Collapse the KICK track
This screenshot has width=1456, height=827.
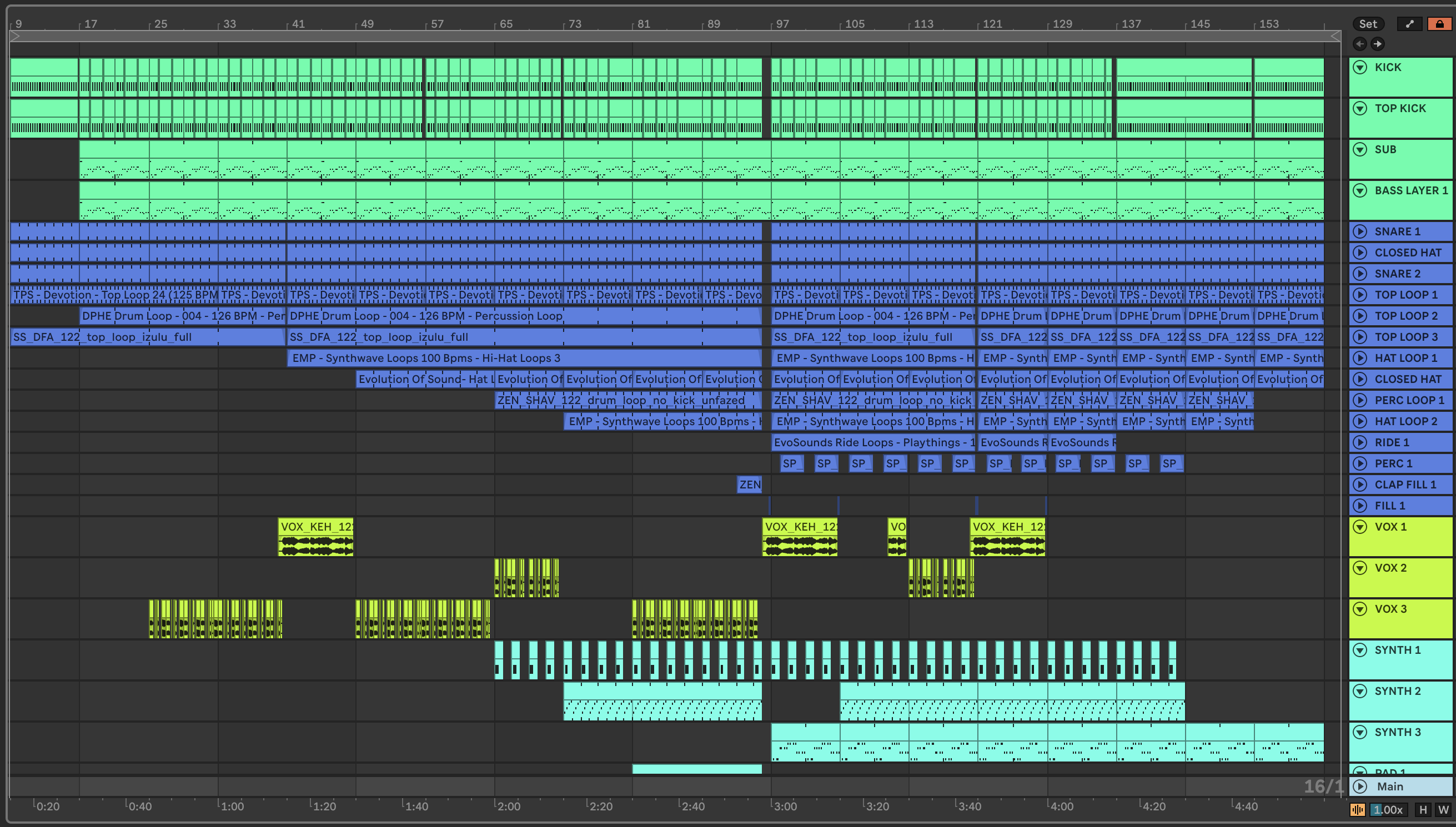(1359, 67)
